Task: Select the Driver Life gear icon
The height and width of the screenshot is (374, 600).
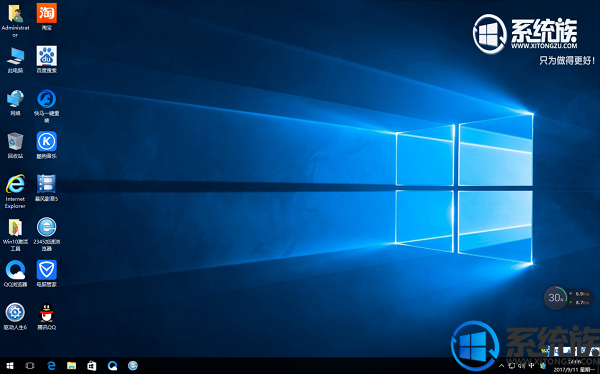Action: click(x=15, y=317)
